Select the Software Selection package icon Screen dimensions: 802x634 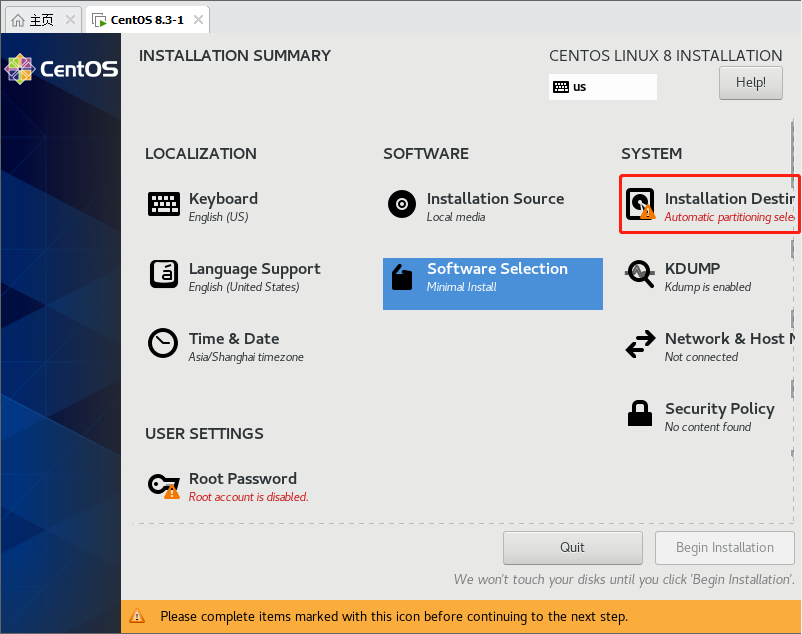pyautogui.click(x=402, y=277)
